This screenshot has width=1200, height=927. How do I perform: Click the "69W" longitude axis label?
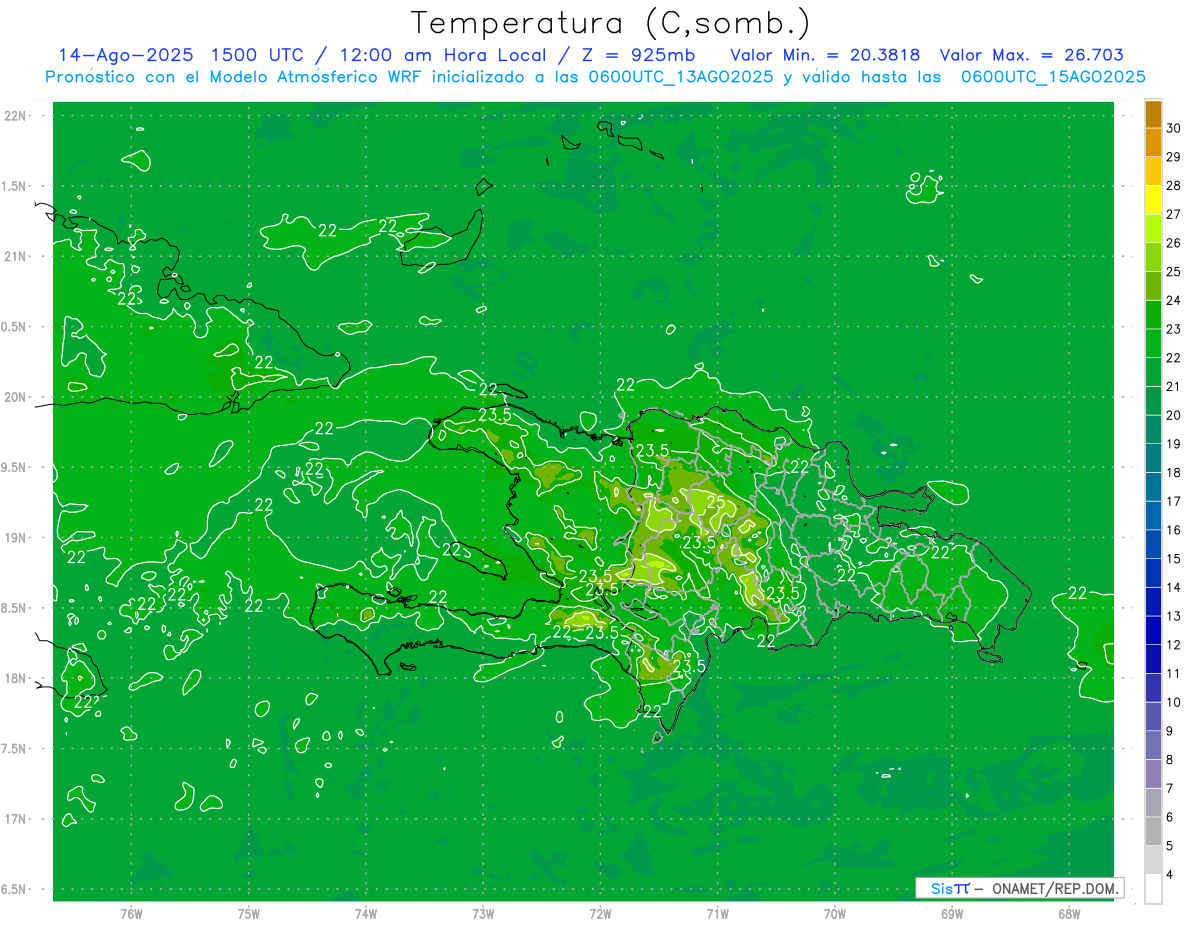pyautogui.click(x=952, y=913)
